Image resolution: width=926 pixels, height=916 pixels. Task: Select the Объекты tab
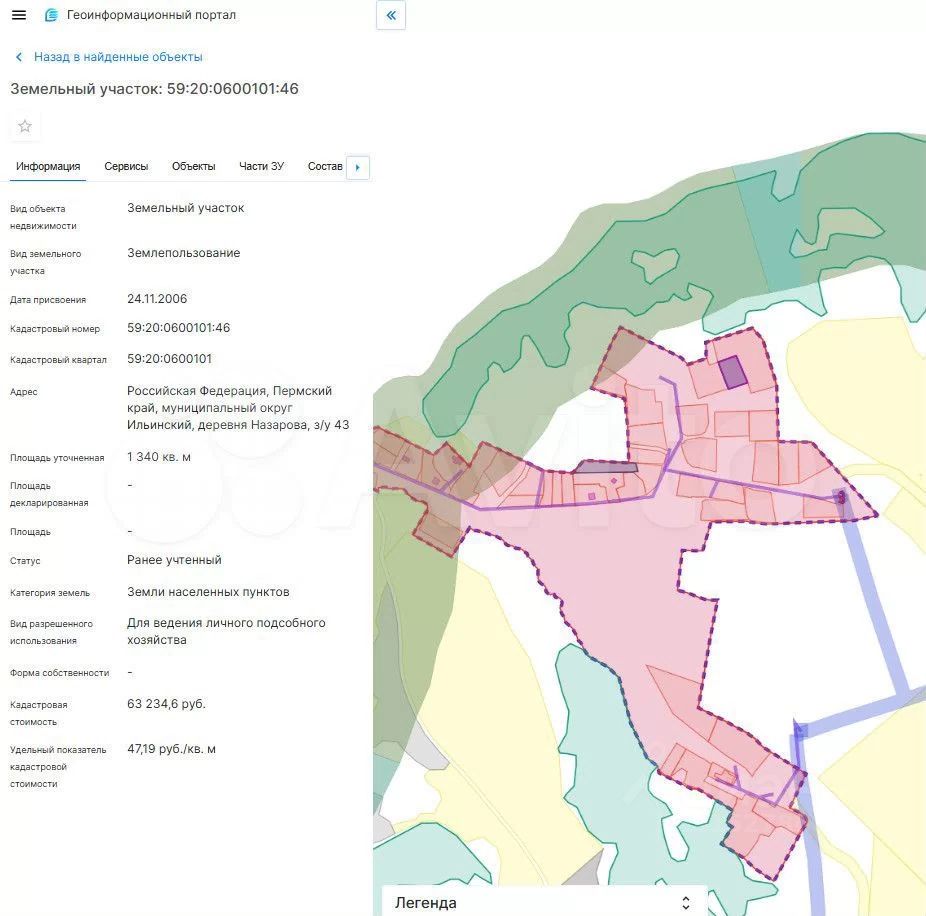[x=193, y=166]
